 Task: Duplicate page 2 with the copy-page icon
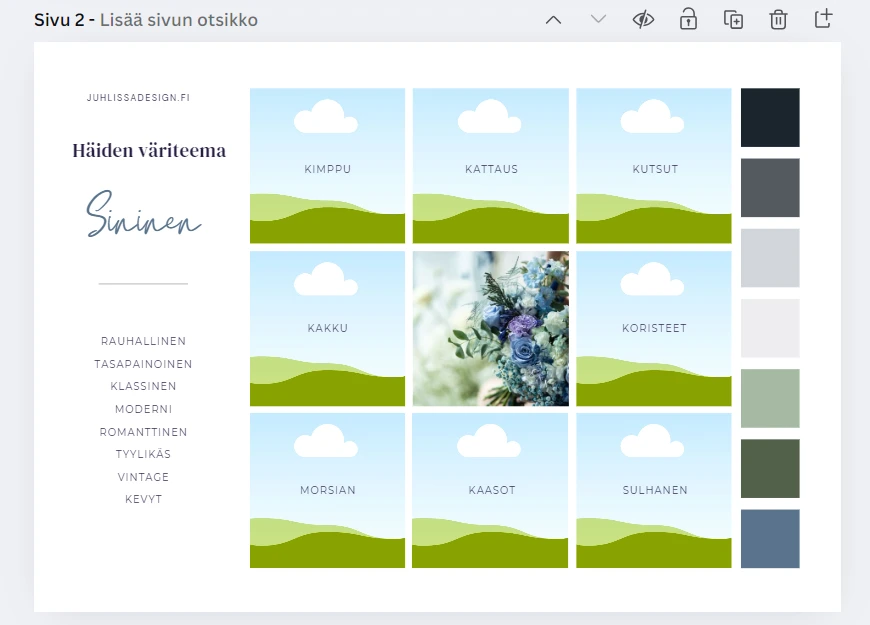coord(733,18)
